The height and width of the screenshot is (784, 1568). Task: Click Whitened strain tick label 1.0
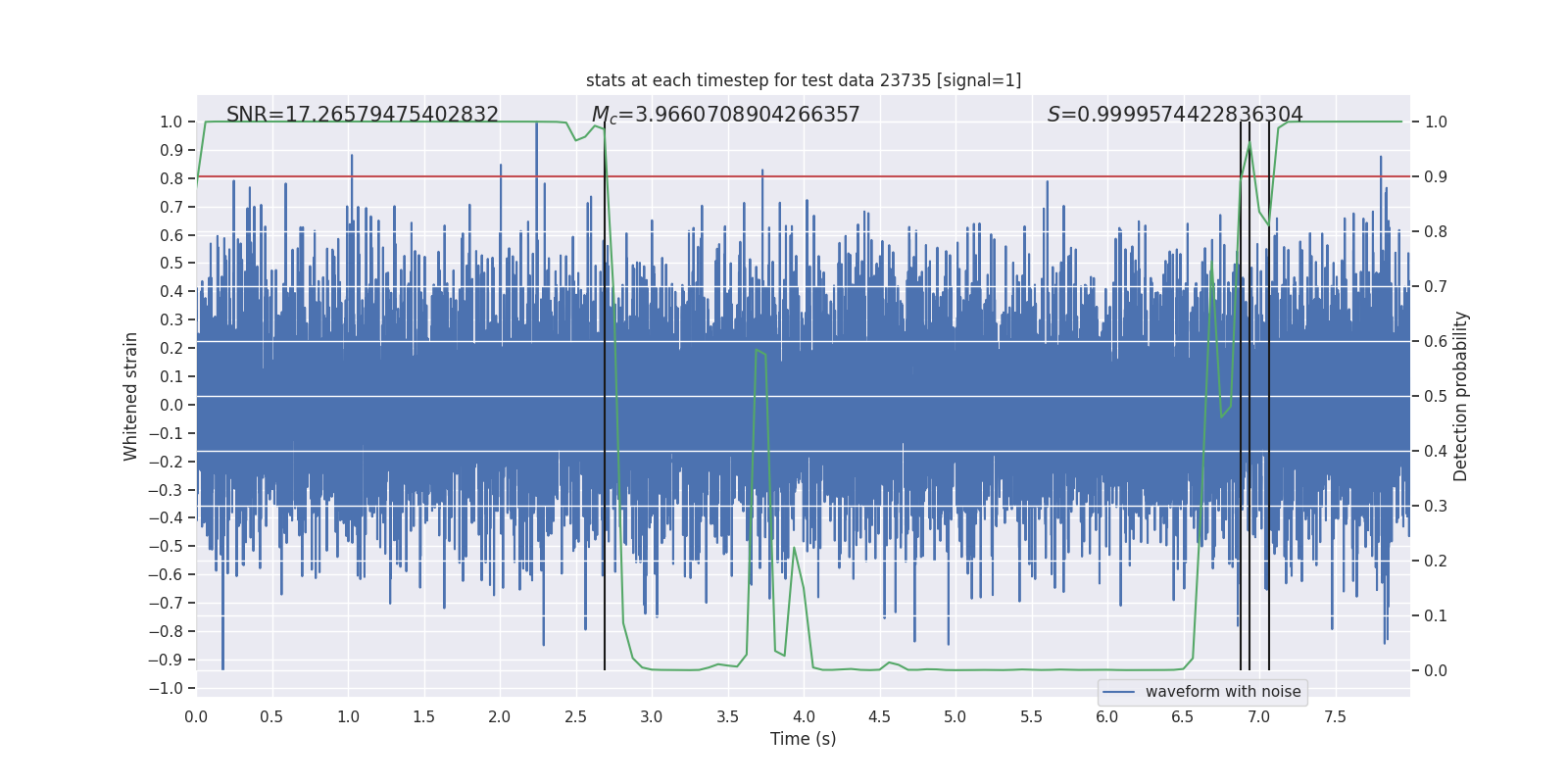pos(171,122)
